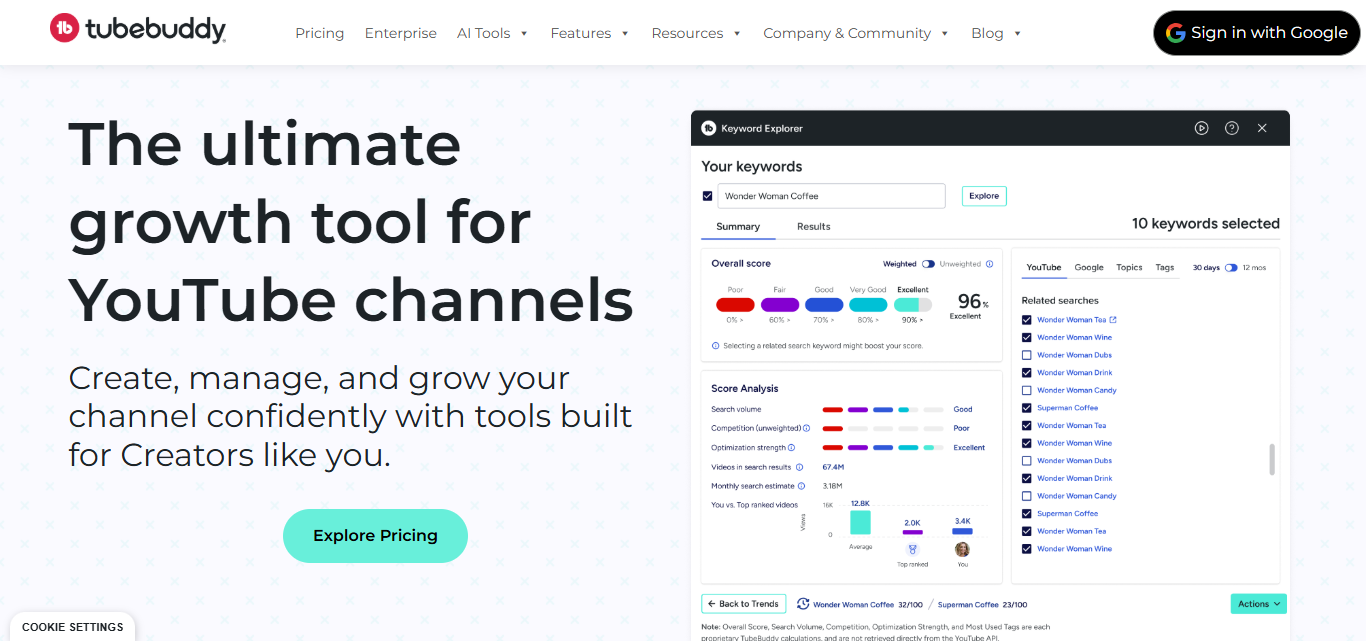Click the Wonder Woman Coffee keyword input field
The width and height of the screenshot is (1366, 641).
(831, 196)
